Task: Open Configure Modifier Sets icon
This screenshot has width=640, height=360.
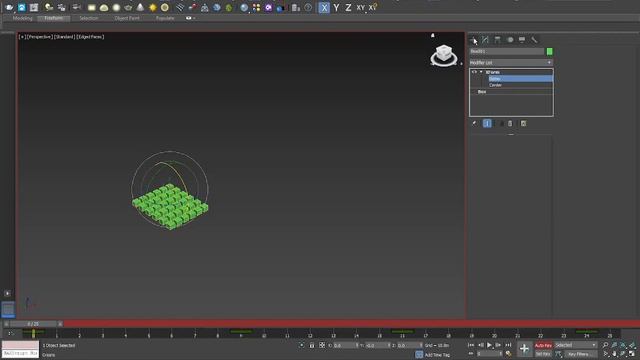Action: pyautogui.click(x=523, y=123)
